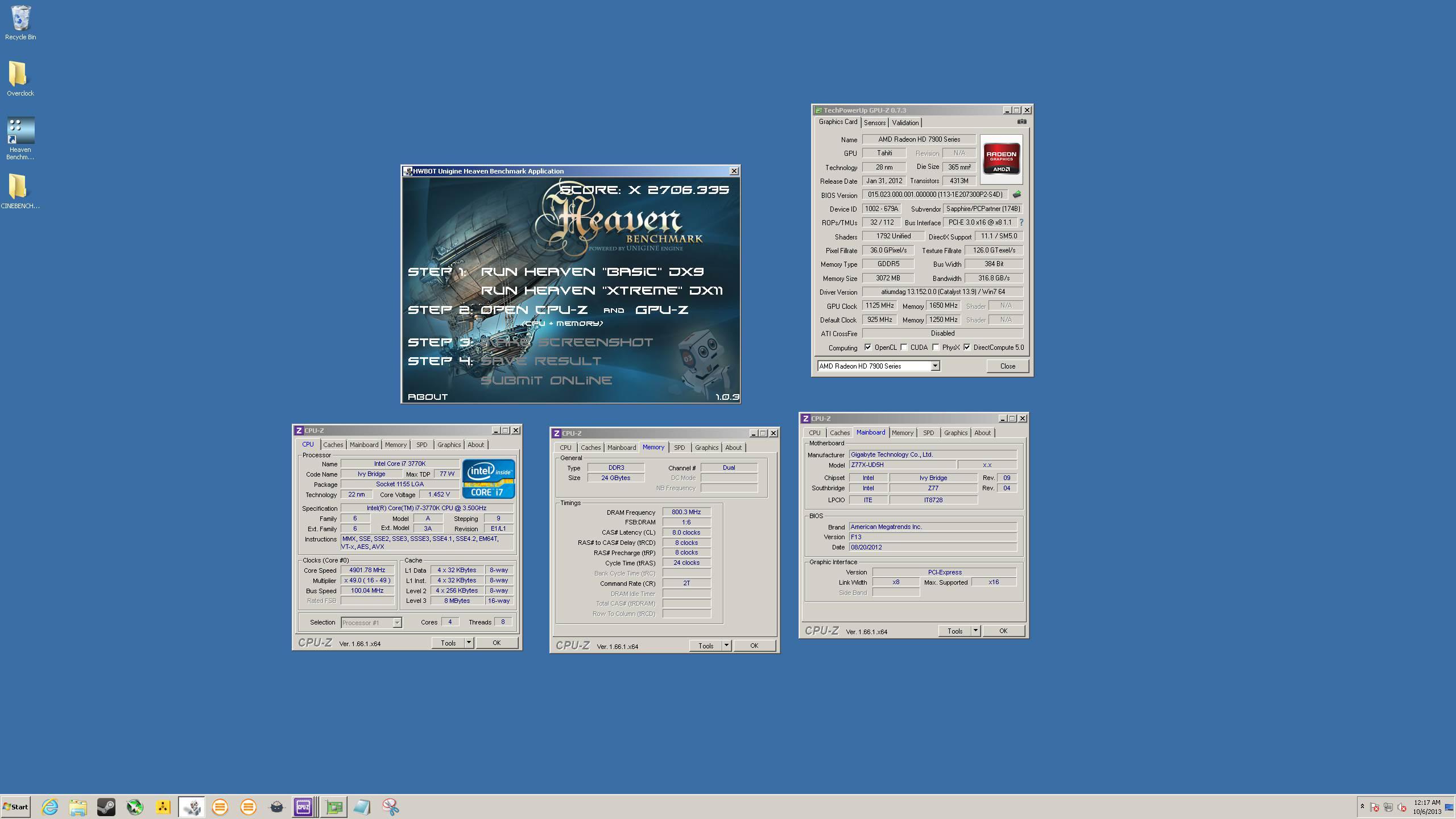Click Save Result in Heaven Benchmark
The width and height of the screenshot is (1456, 819).
(x=541, y=361)
